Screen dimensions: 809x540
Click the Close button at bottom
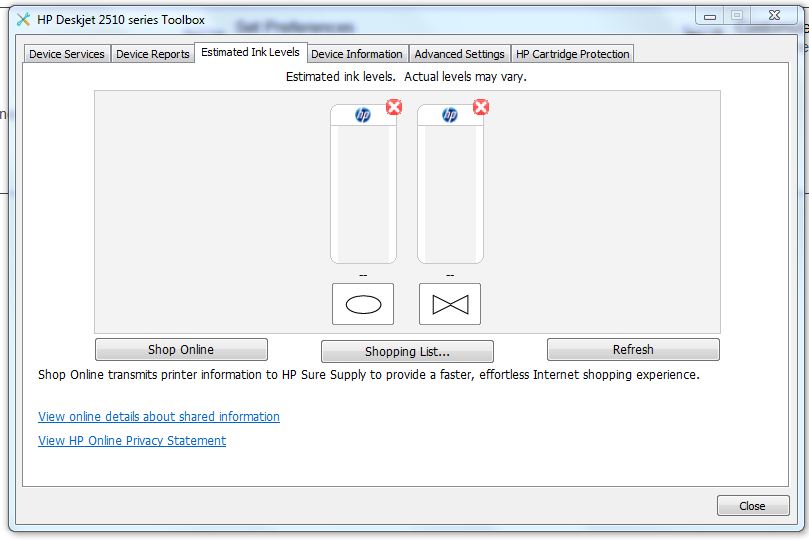[753, 505]
